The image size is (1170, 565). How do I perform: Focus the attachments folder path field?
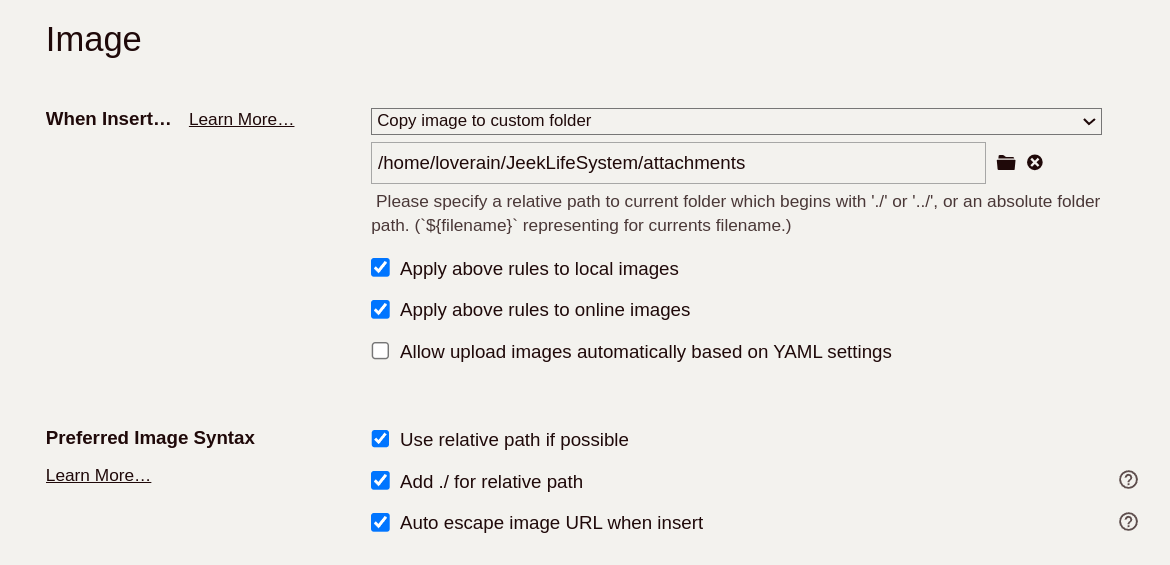[677, 163]
